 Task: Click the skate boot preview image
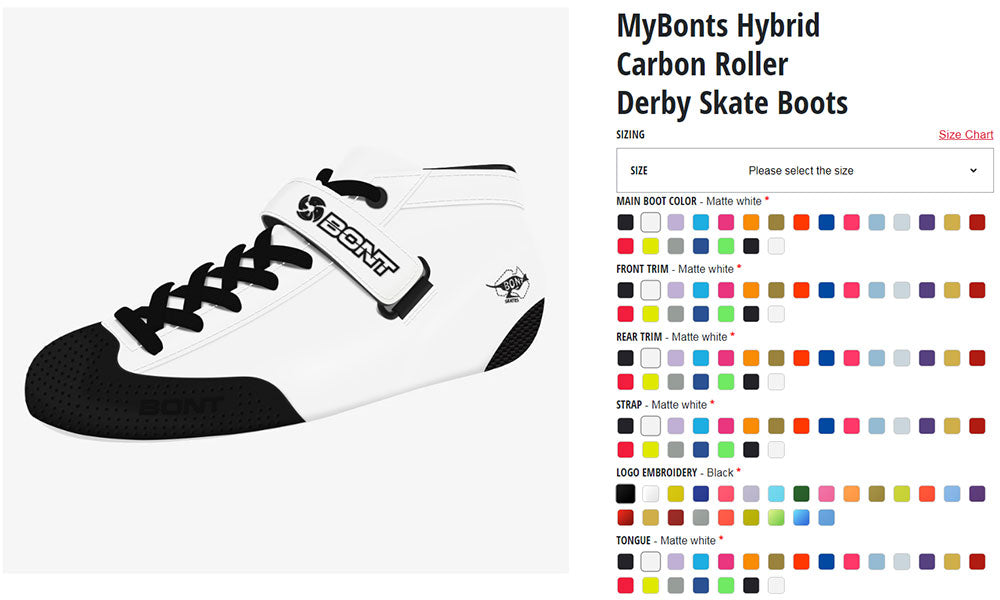point(285,290)
